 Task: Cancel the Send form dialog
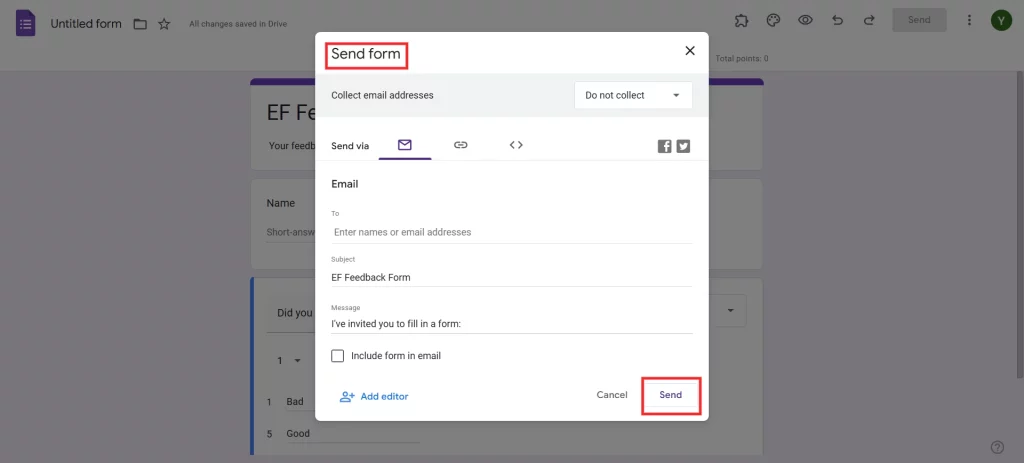pyautogui.click(x=612, y=395)
